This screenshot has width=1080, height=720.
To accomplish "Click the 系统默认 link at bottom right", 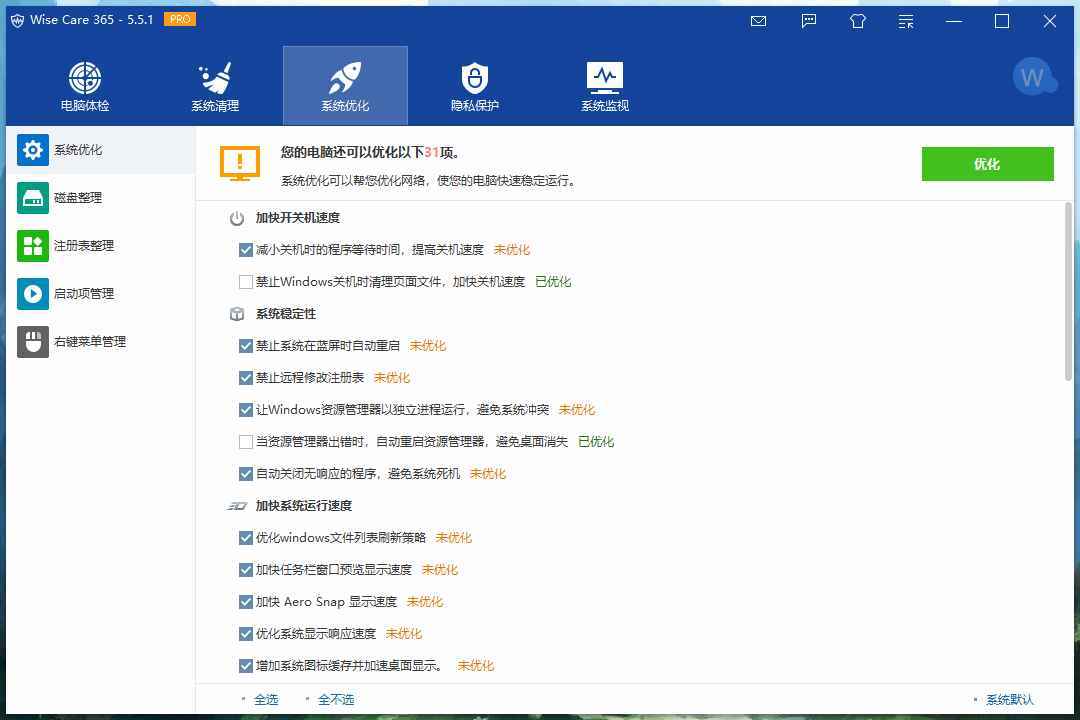I will 1008,699.
